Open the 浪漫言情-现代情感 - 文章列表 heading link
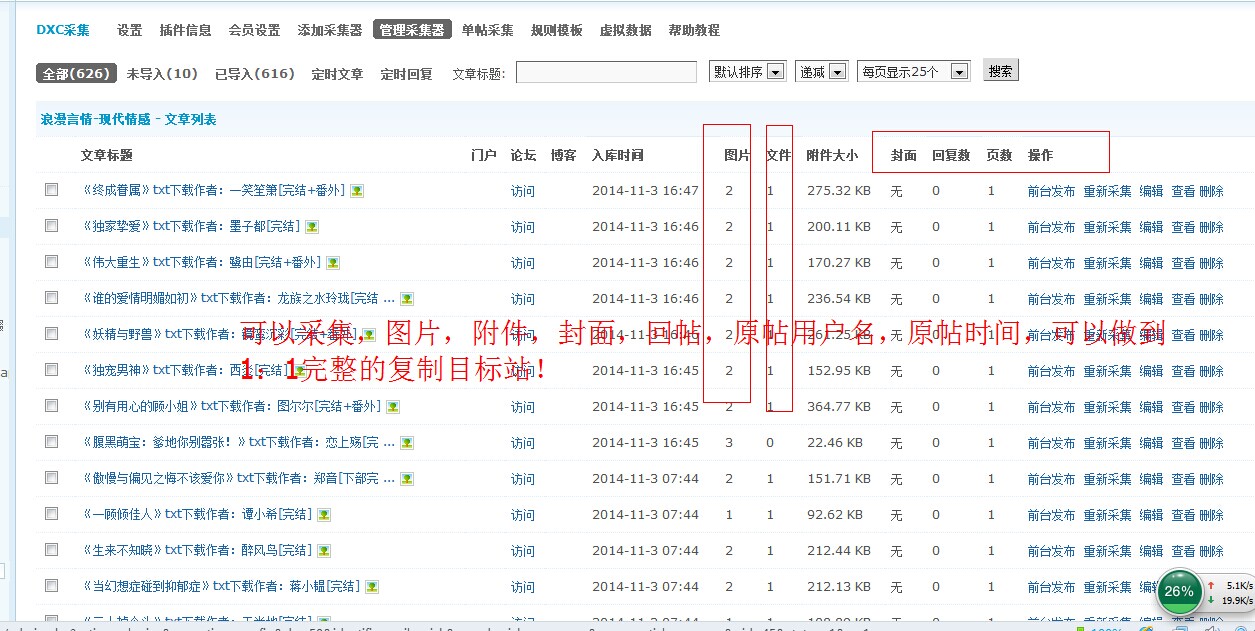This screenshot has width=1255, height=631. (x=128, y=119)
